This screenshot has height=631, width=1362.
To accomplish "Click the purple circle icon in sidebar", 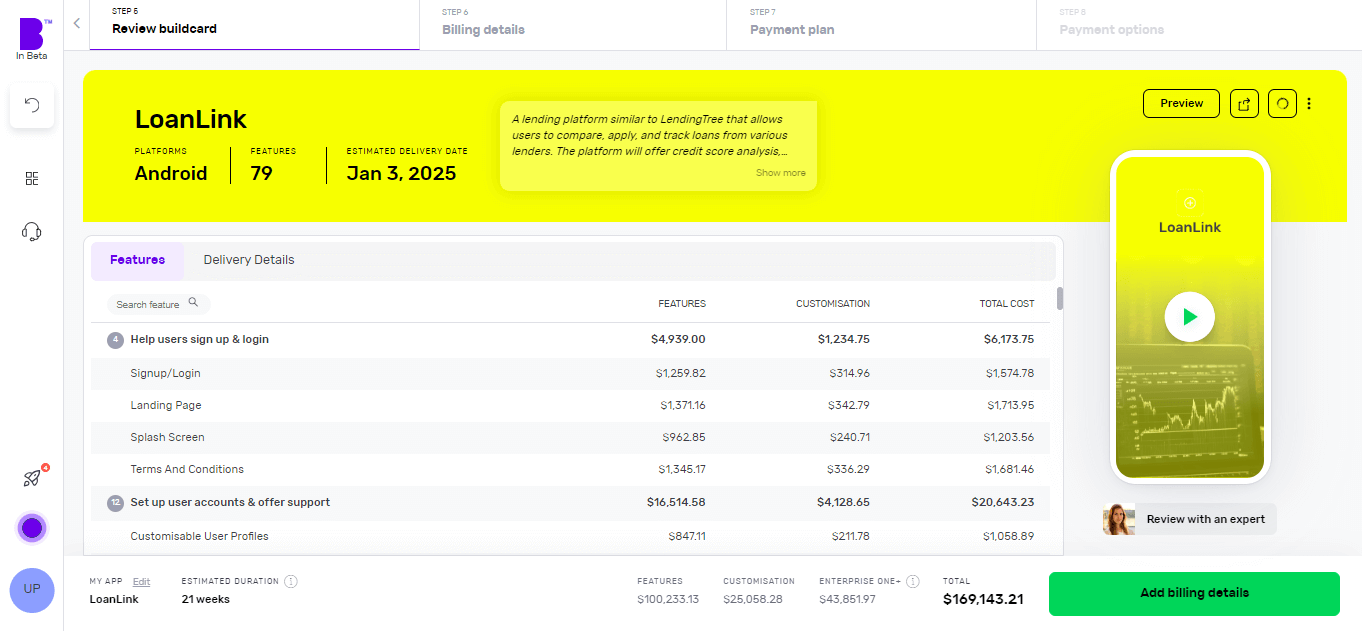I will point(32,528).
